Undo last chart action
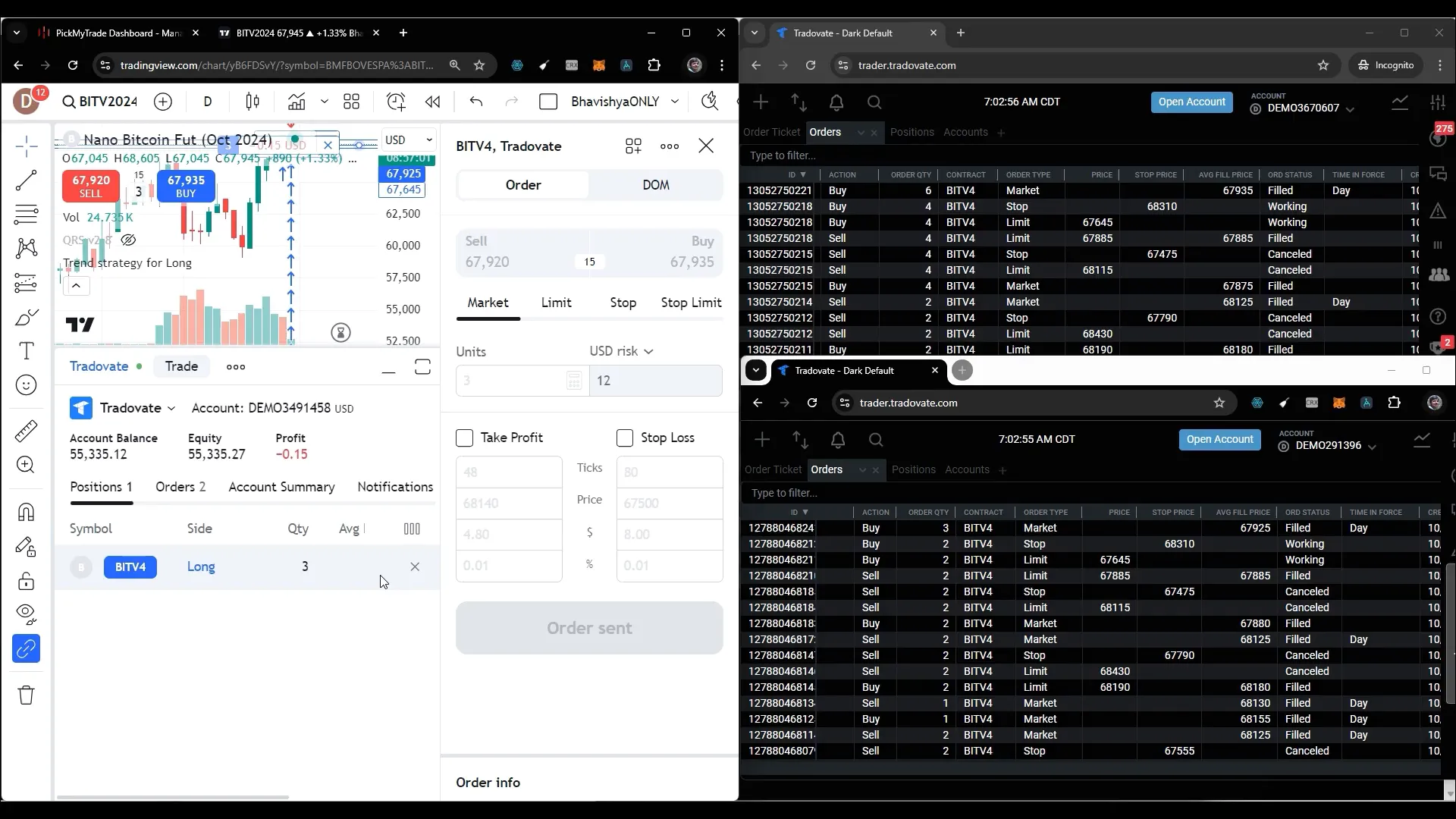This screenshot has width=1456, height=819. pos(476,102)
